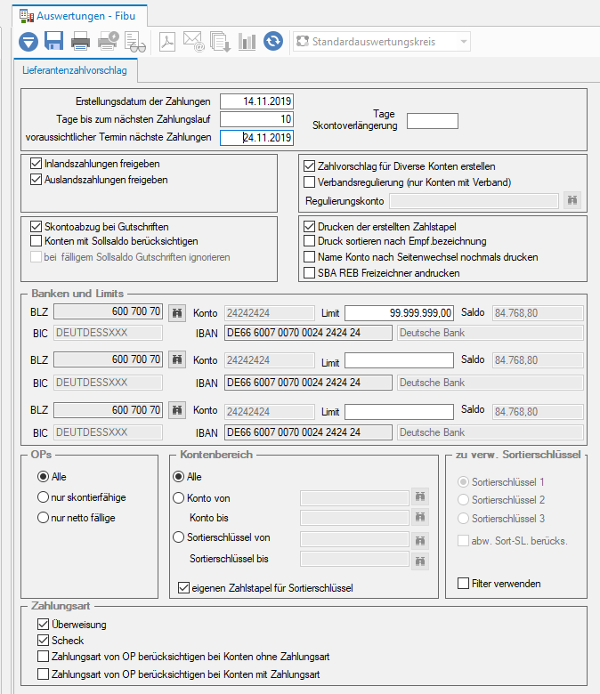
Task: Toggle eigenen Zahlstapel für Sortierschlüssel
Action: 184,588
